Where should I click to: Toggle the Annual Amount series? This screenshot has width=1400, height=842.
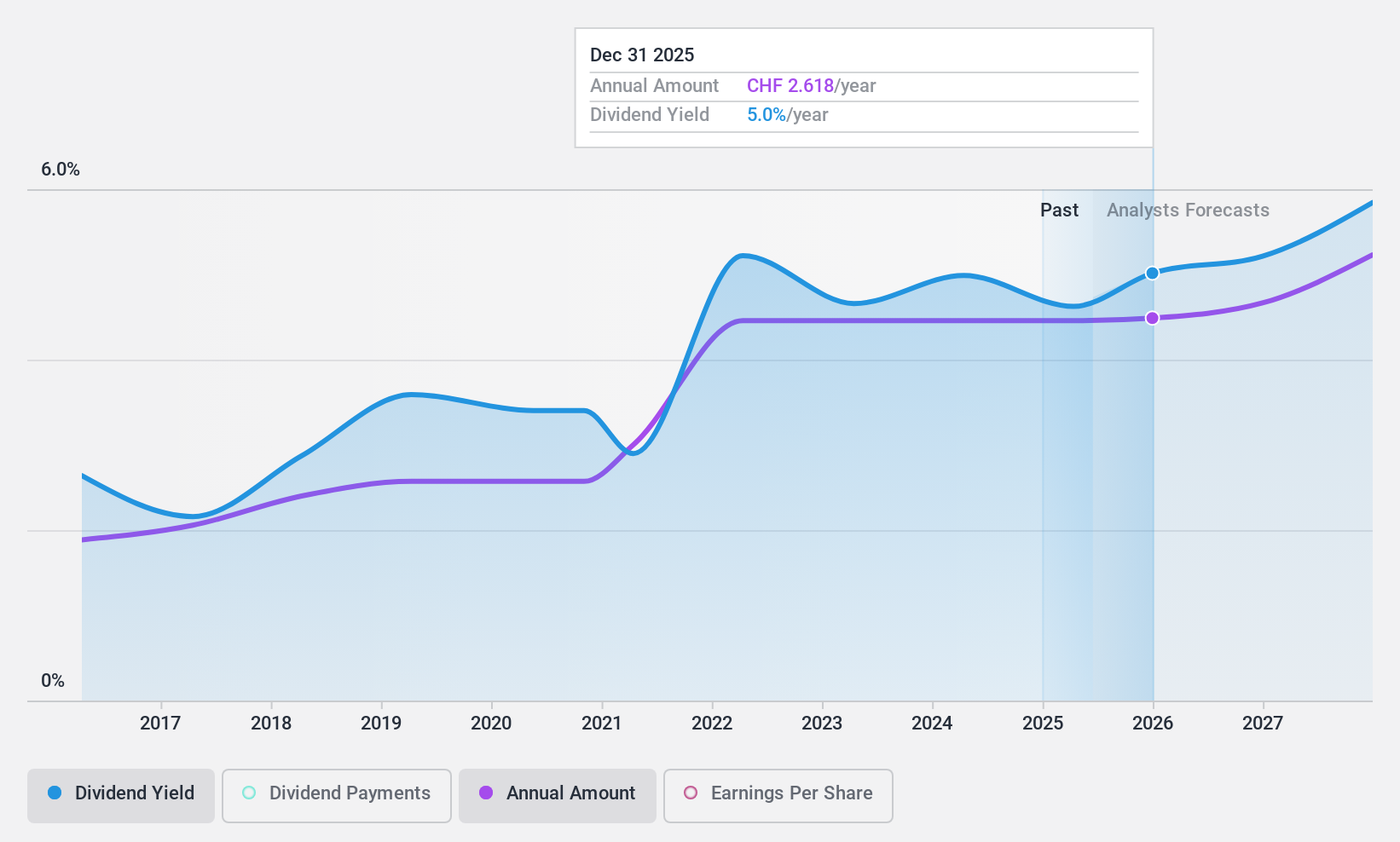558,796
